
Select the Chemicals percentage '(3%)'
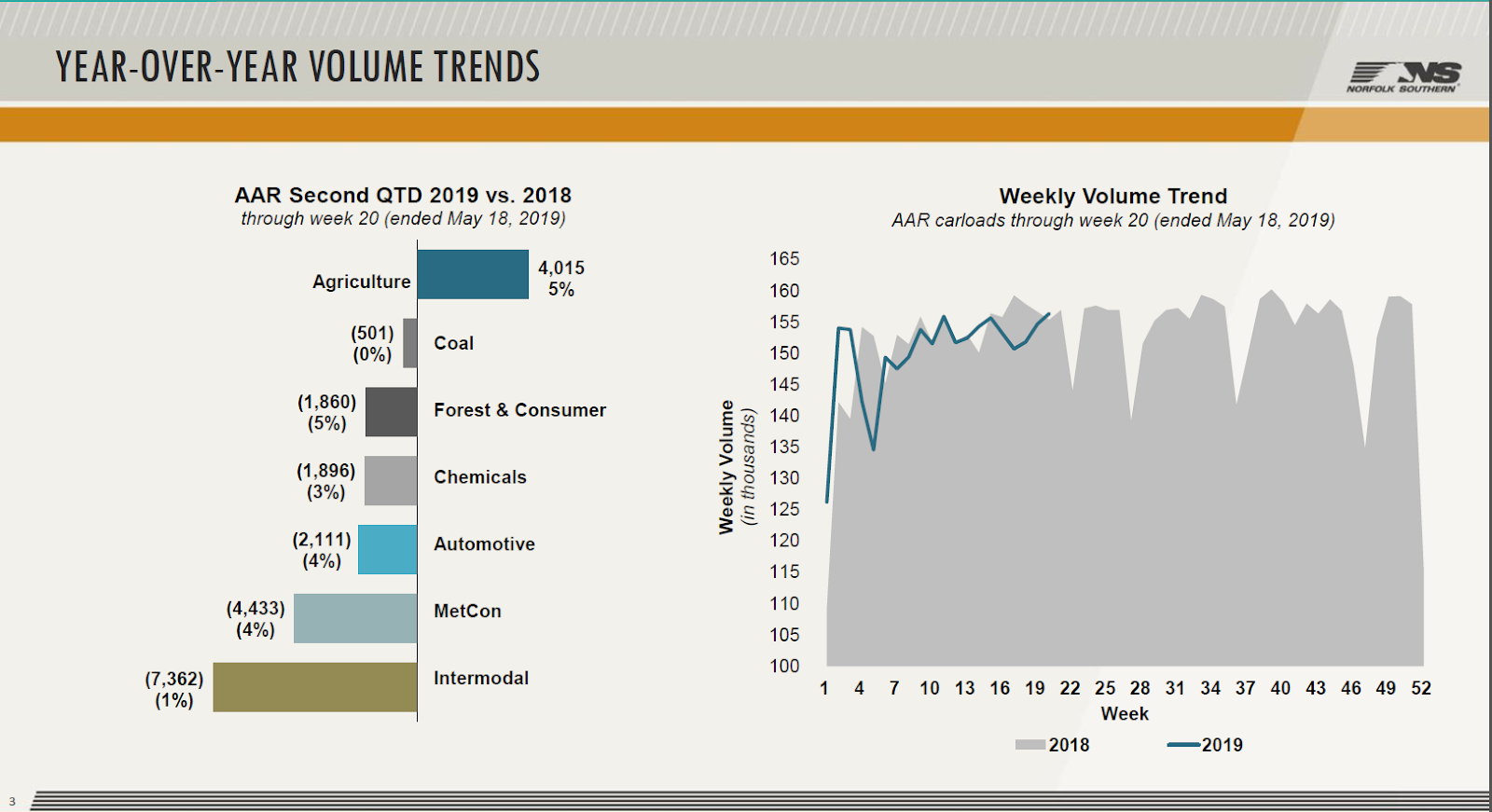tap(326, 492)
